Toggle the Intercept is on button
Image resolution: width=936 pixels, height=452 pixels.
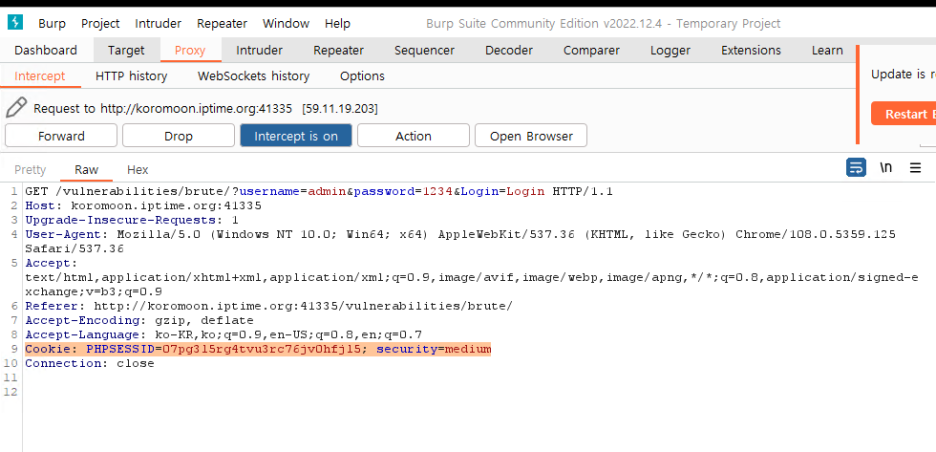(x=296, y=136)
